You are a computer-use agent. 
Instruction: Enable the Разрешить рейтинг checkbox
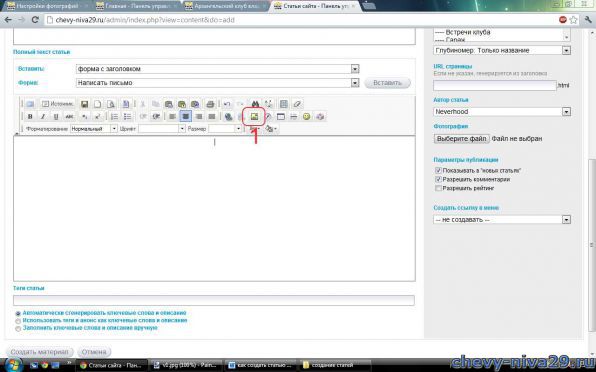[x=438, y=188]
